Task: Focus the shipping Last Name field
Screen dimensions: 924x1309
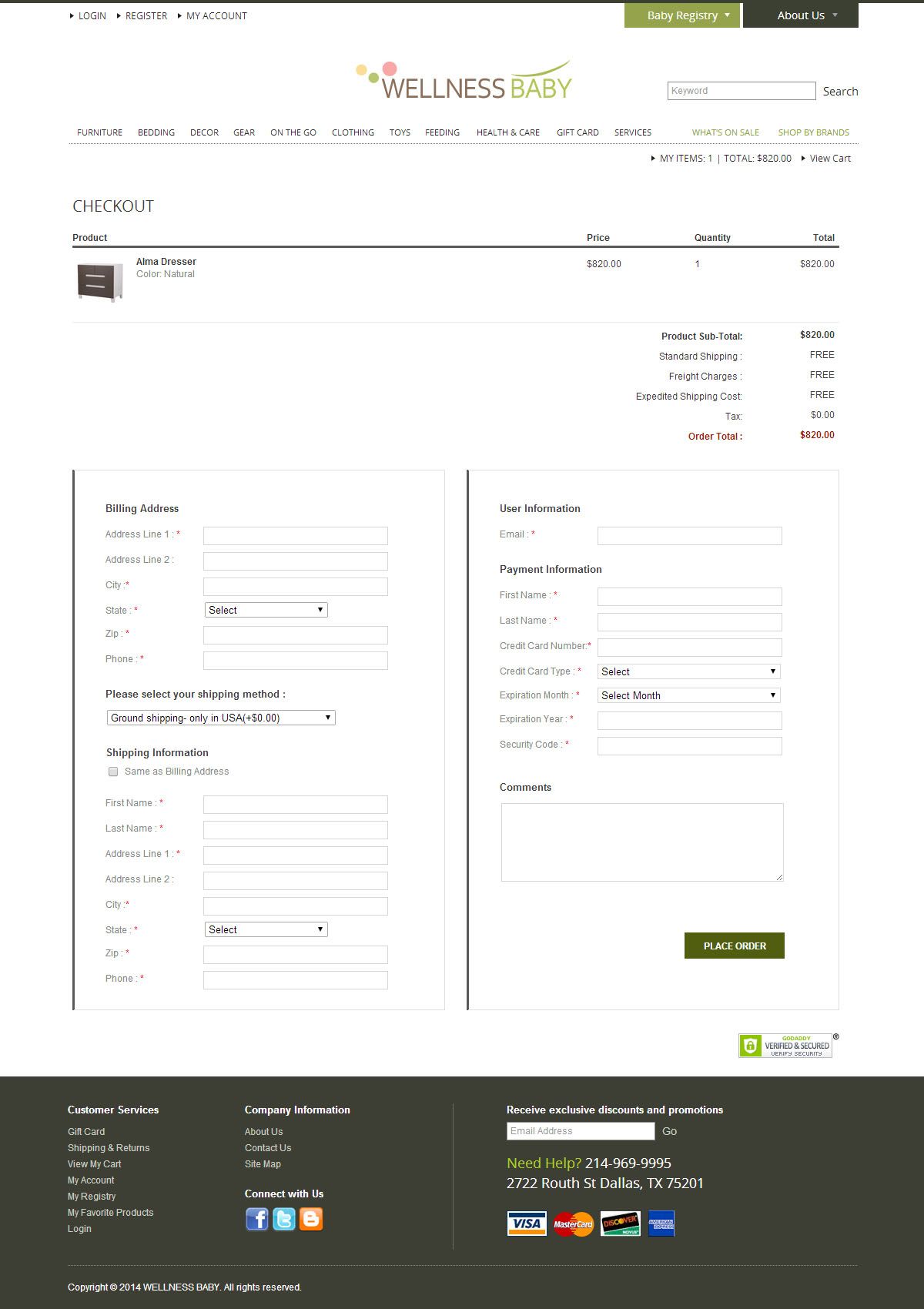Action: coord(296,830)
